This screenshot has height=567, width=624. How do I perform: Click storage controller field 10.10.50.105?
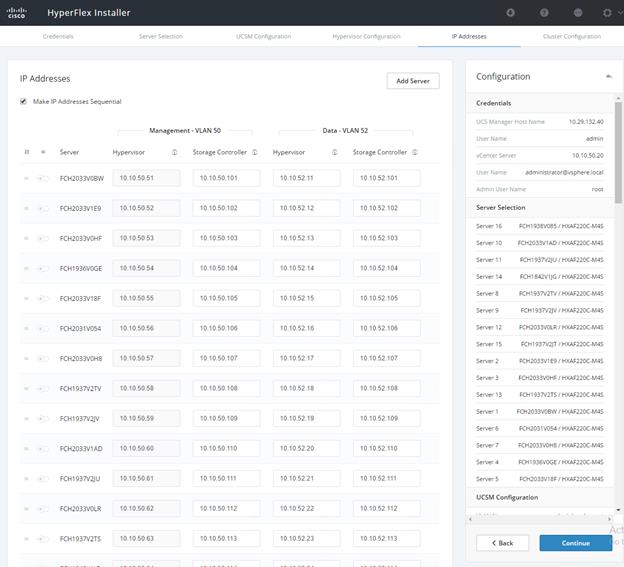(x=226, y=298)
